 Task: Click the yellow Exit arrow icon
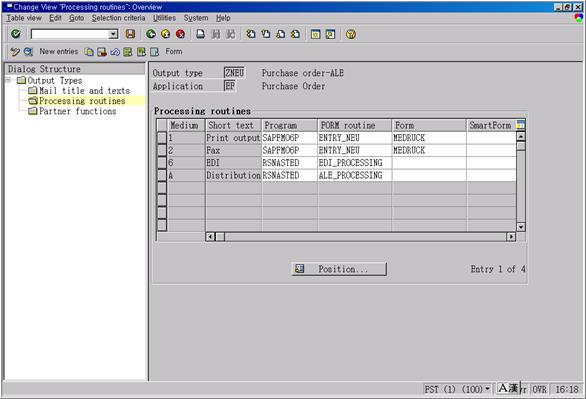click(x=166, y=34)
